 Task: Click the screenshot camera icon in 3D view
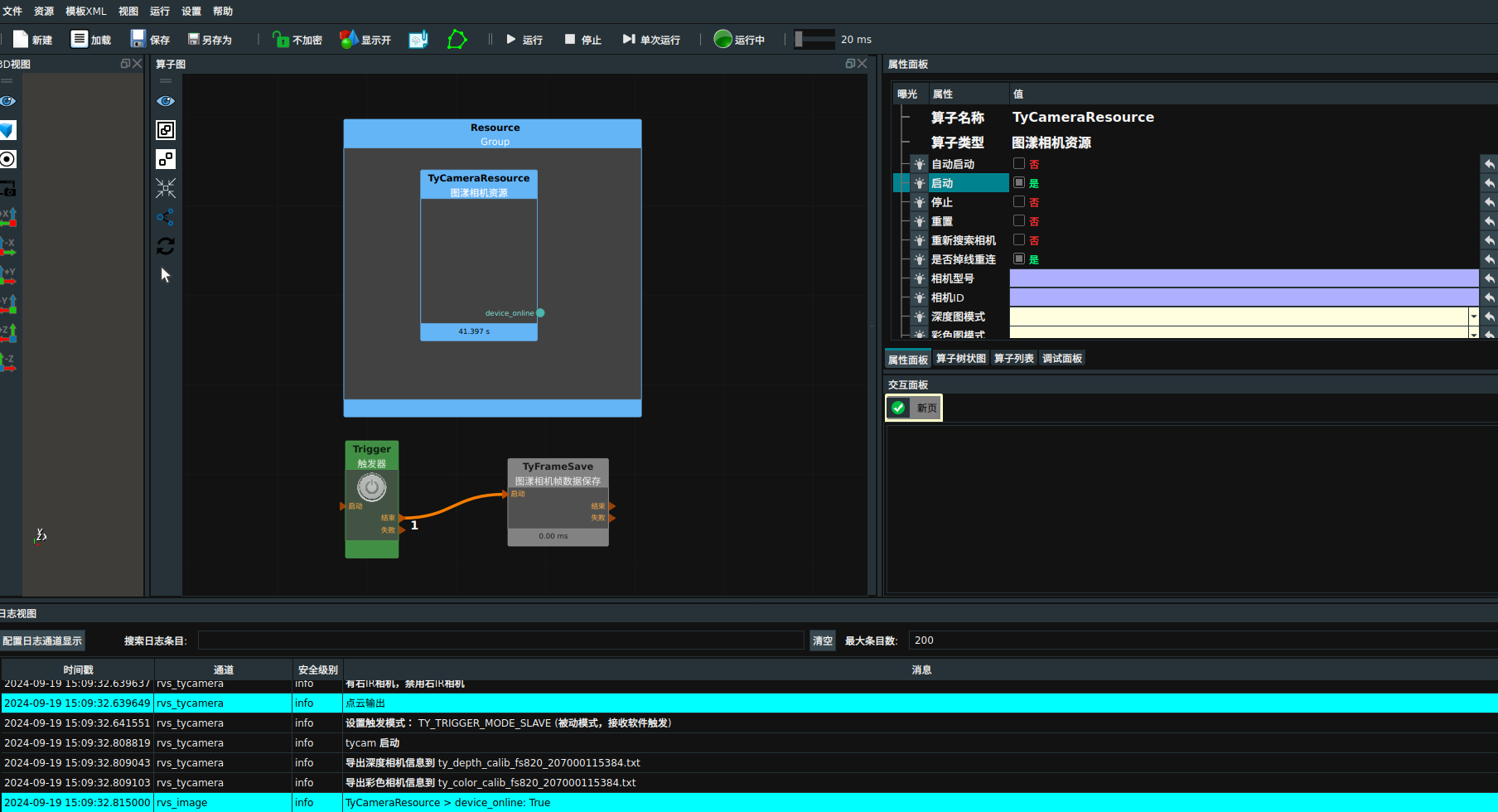click(7, 188)
